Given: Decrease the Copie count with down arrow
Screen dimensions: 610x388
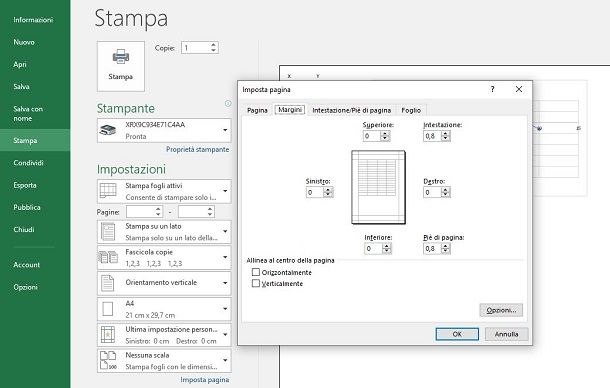Looking at the screenshot, I should pyautogui.click(x=213, y=50).
